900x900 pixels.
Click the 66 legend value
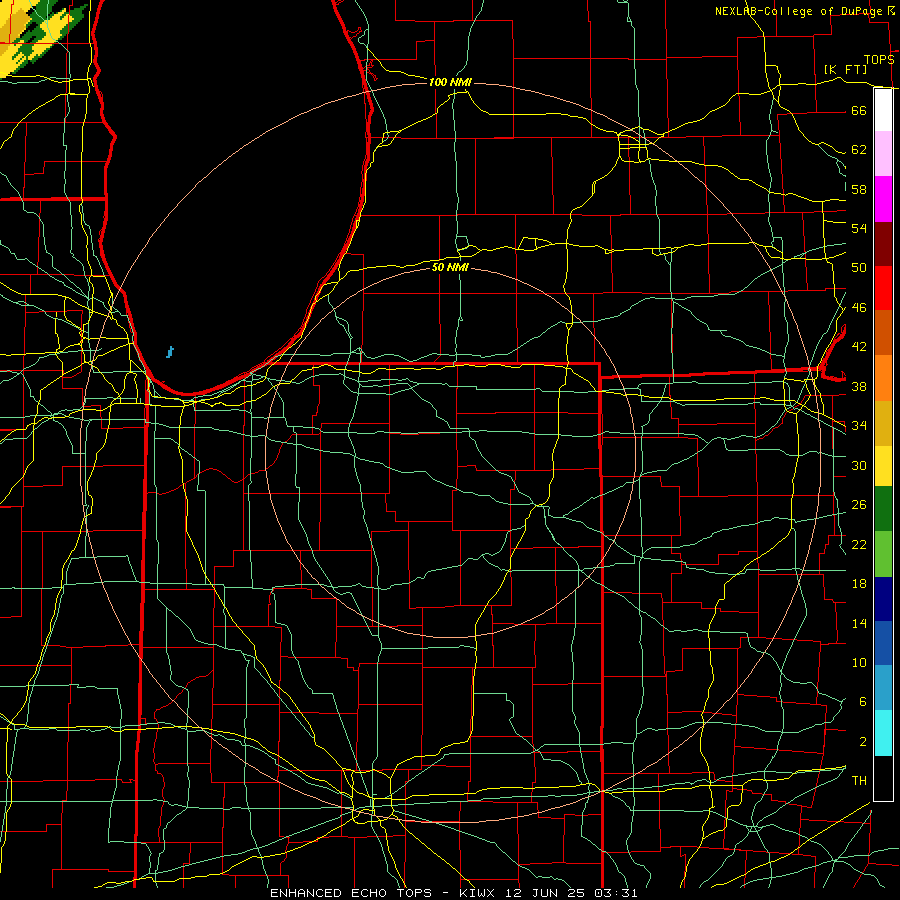click(x=859, y=110)
